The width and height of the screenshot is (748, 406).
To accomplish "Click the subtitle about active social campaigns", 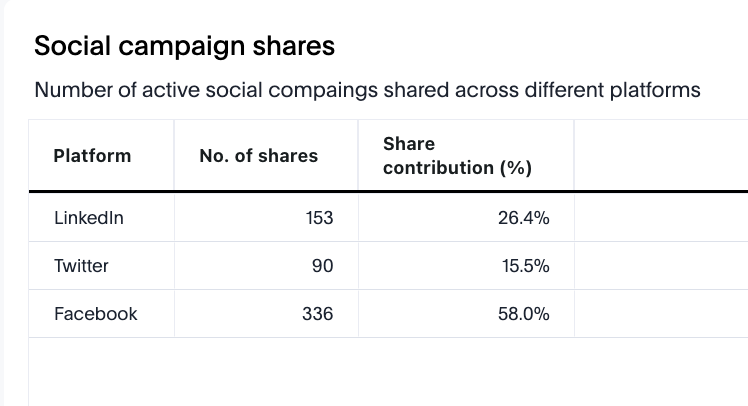I will pos(367,91).
